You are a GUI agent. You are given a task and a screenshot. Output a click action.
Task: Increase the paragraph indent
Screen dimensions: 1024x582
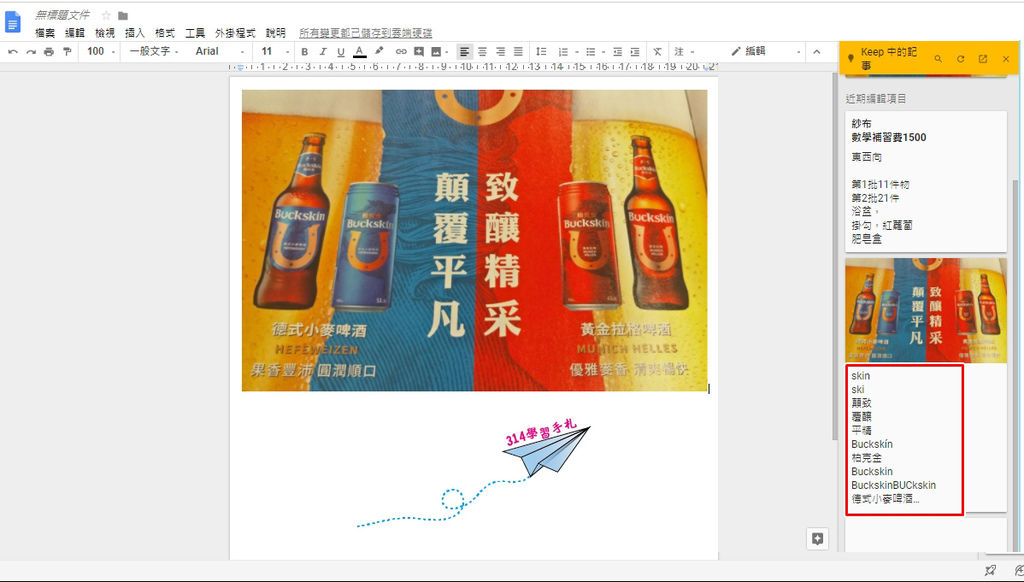point(635,52)
